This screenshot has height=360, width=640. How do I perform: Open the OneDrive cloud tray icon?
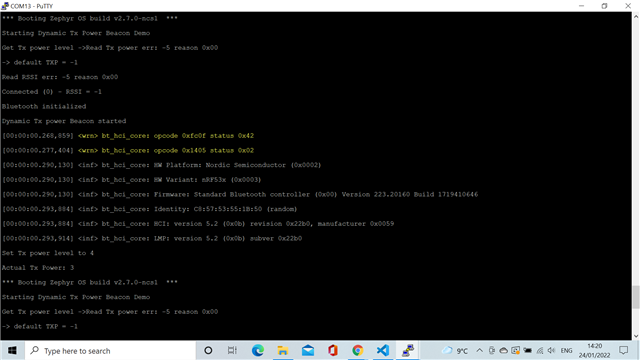[x=504, y=350]
